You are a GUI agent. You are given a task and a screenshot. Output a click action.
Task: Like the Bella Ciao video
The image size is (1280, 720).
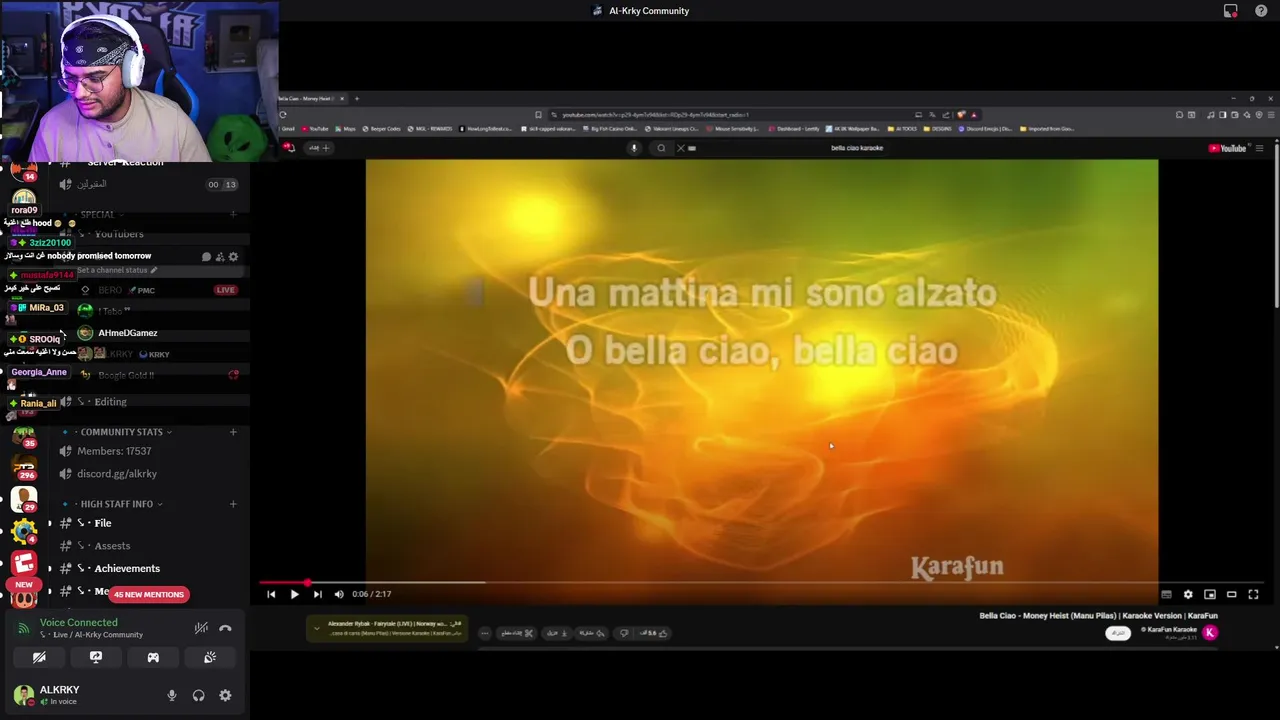[x=654, y=633]
